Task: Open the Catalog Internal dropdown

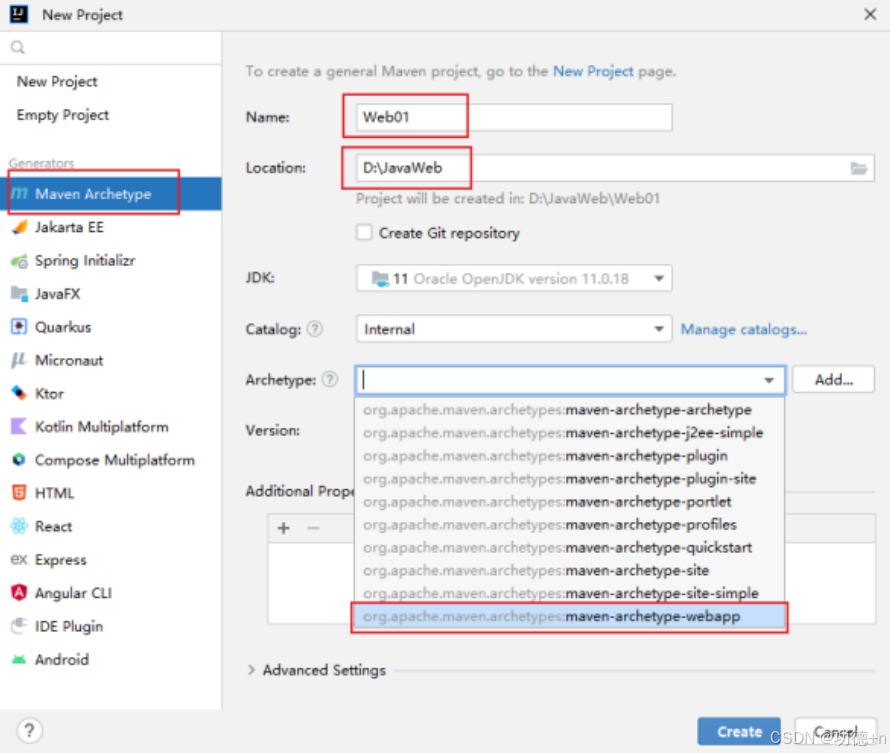Action: pos(514,329)
